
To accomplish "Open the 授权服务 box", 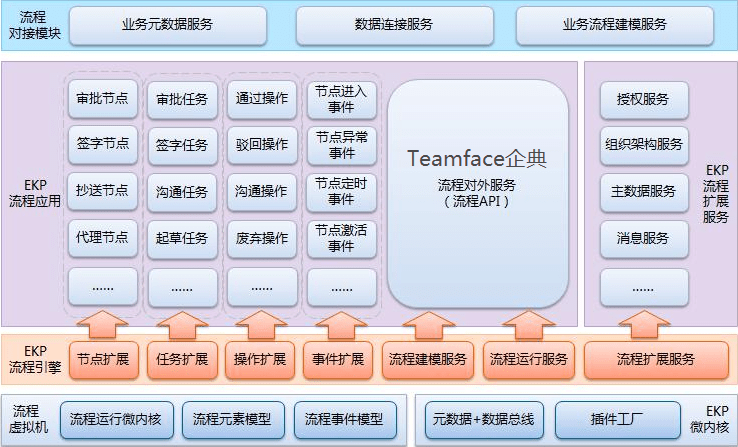I will [x=644, y=99].
